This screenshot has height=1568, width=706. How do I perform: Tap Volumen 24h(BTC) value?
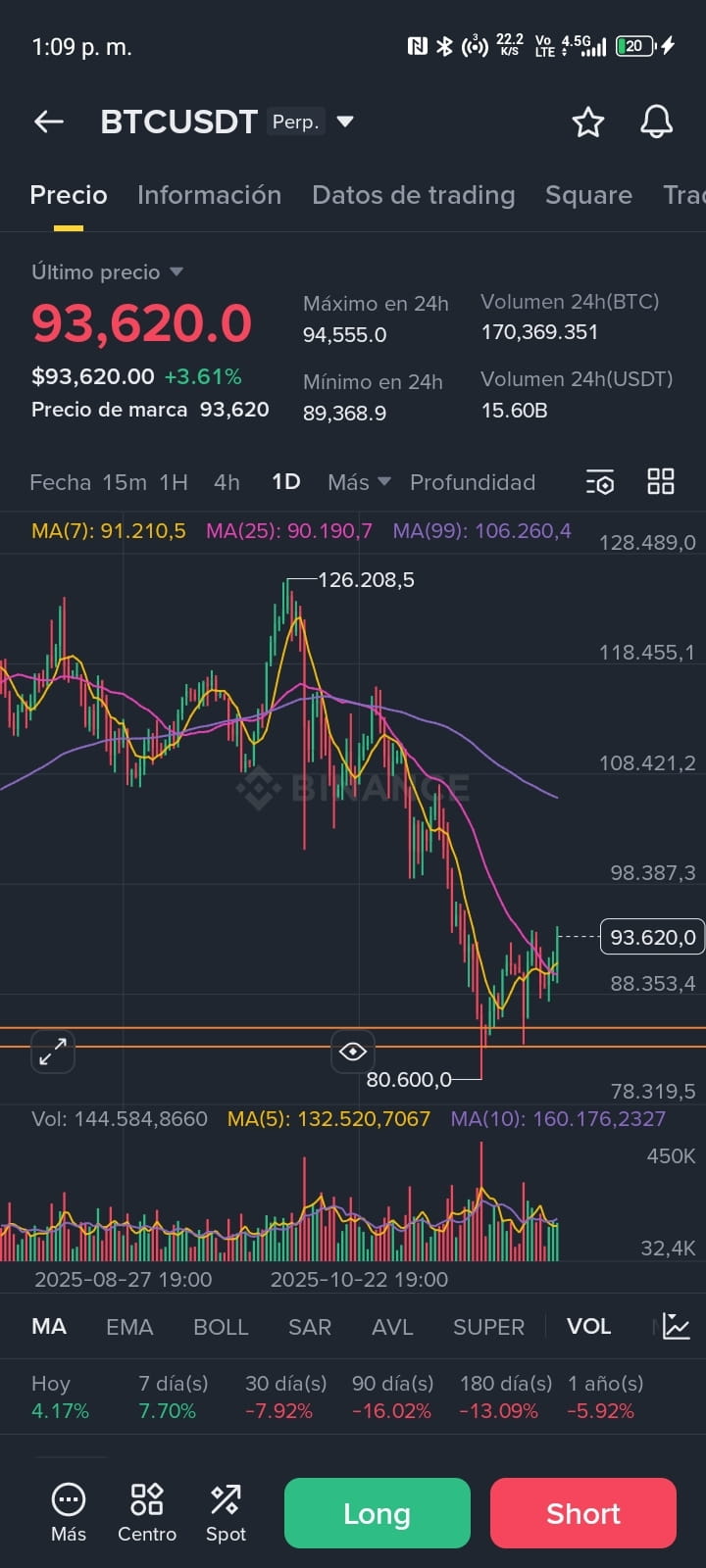539,332
